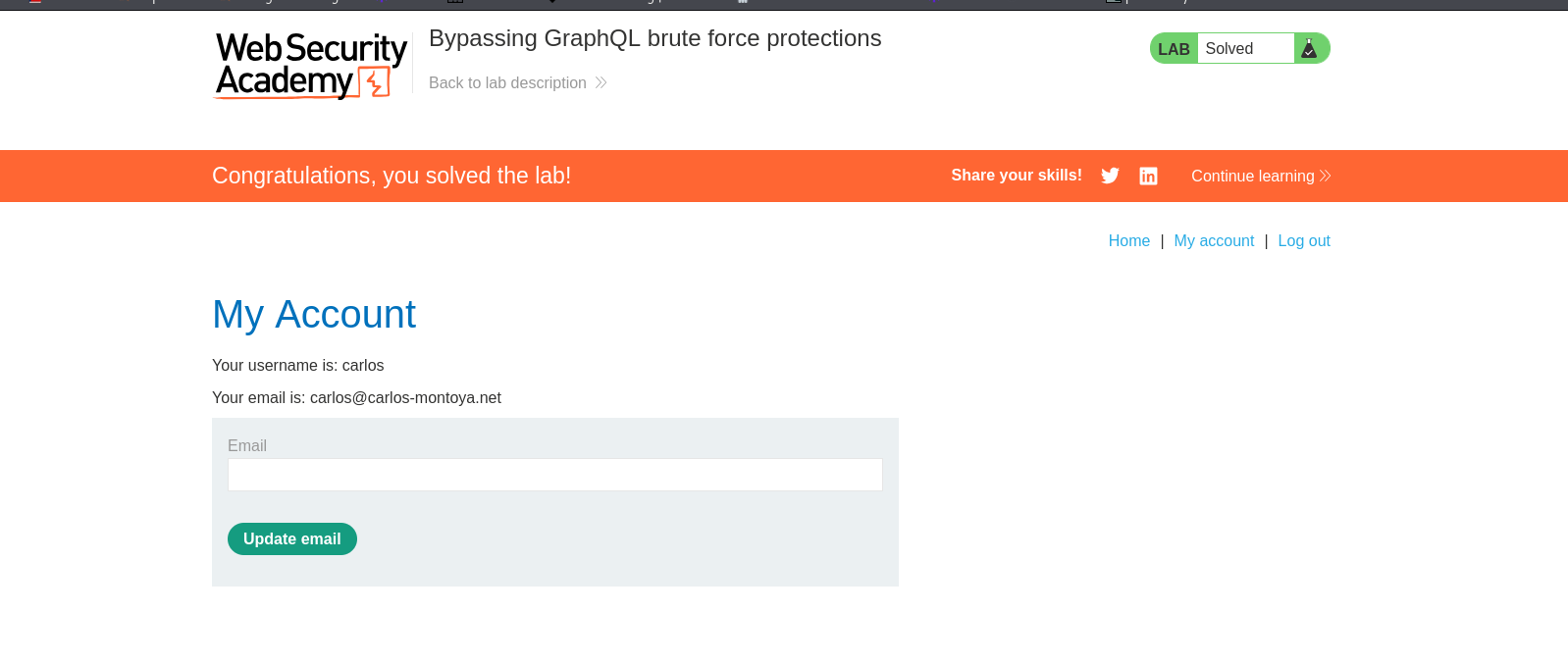The height and width of the screenshot is (664, 1568).
Task: Click the My Account heading
Action: 314,315
